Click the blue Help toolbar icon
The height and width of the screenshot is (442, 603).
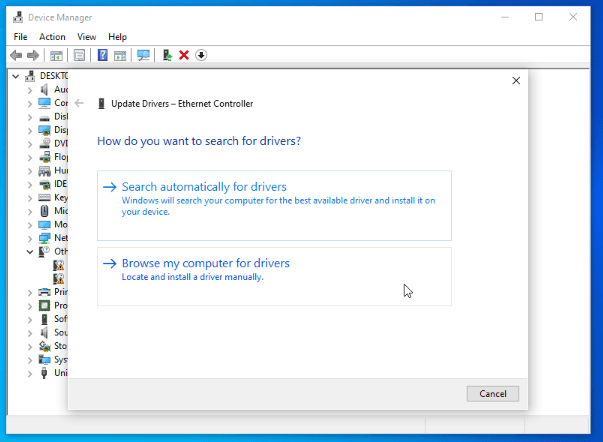[102, 55]
